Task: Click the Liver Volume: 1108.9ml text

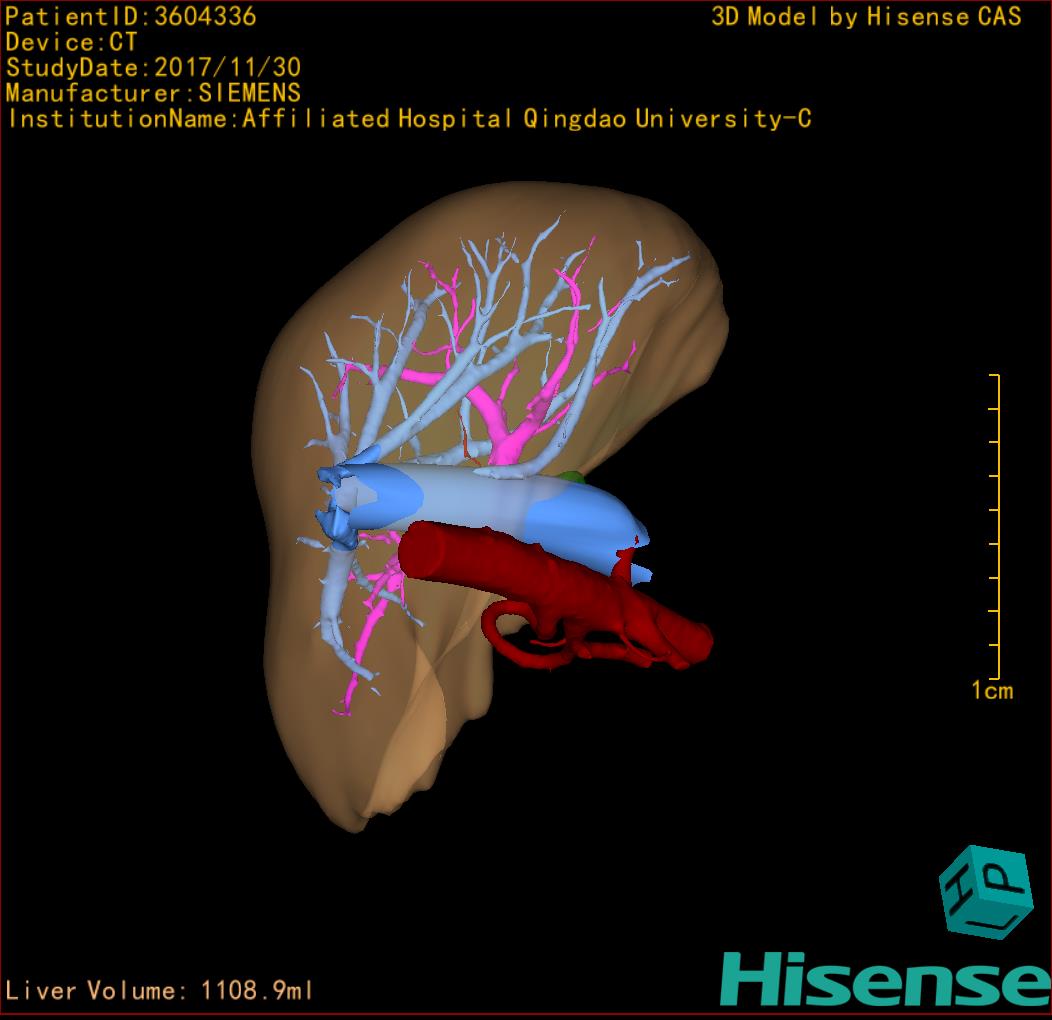Action: [x=158, y=990]
